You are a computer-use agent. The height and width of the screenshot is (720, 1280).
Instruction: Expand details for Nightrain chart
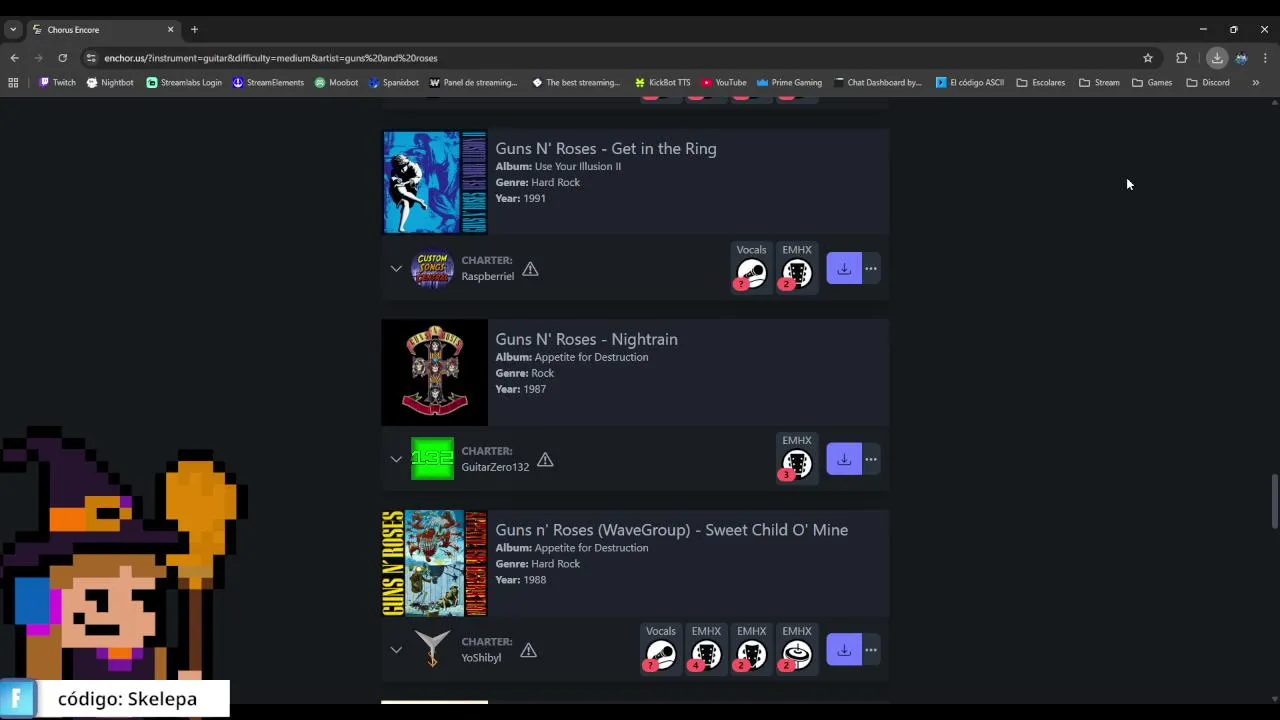[396, 460]
